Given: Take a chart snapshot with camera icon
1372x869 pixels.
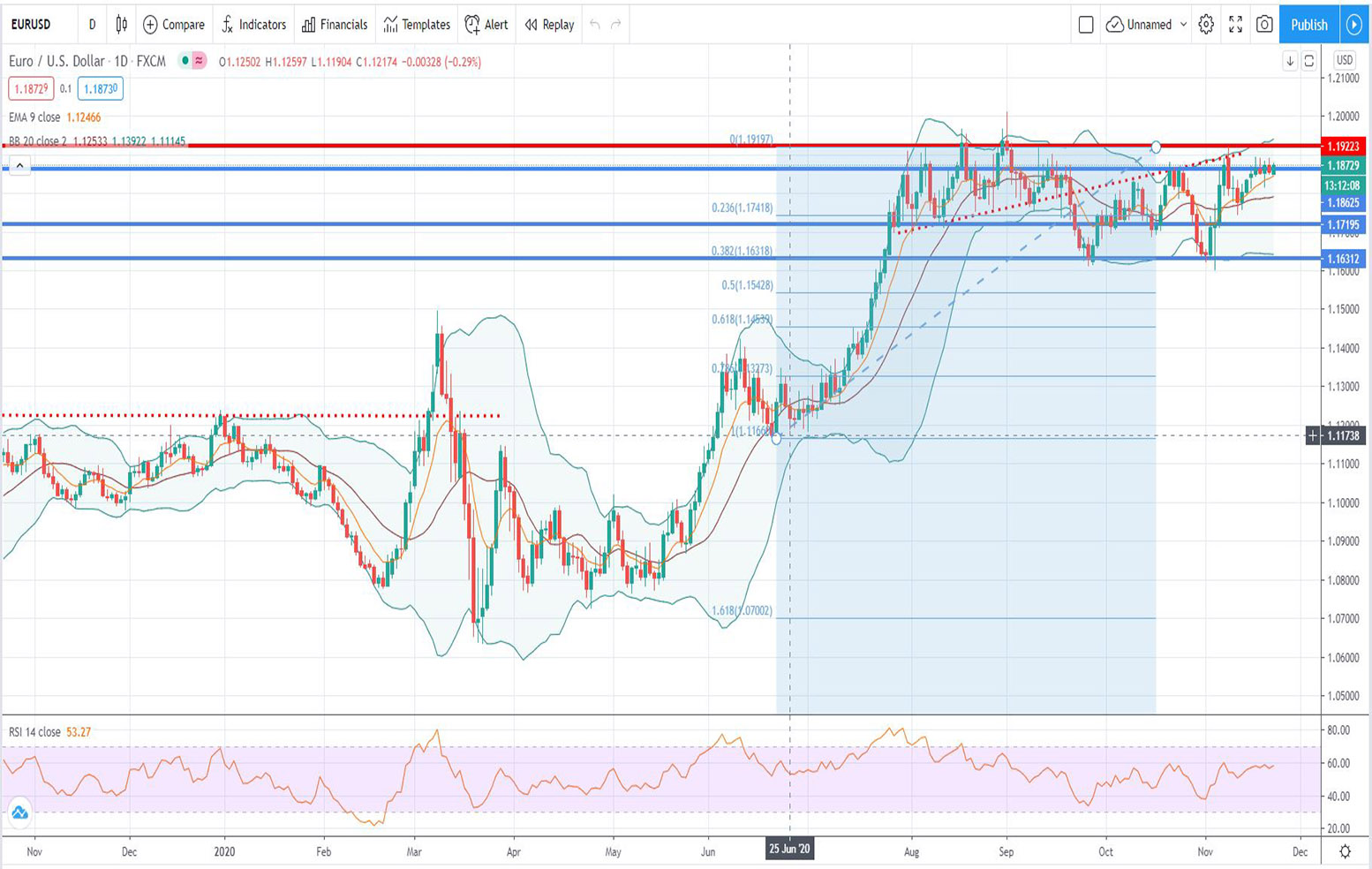Looking at the screenshot, I should pyautogui.click(x=1264, y=25).
